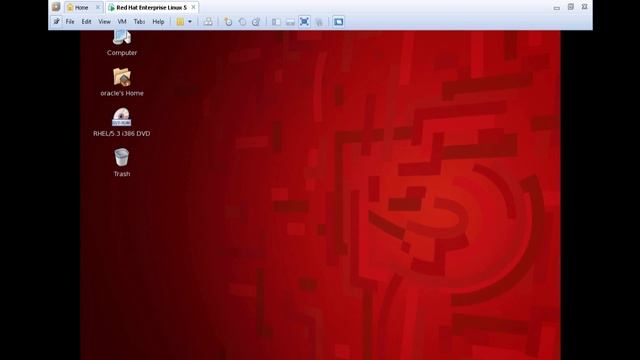Close the Red Hat Enterprise Linux 5 tab
The image size is (640, 360).
point(193,7)
